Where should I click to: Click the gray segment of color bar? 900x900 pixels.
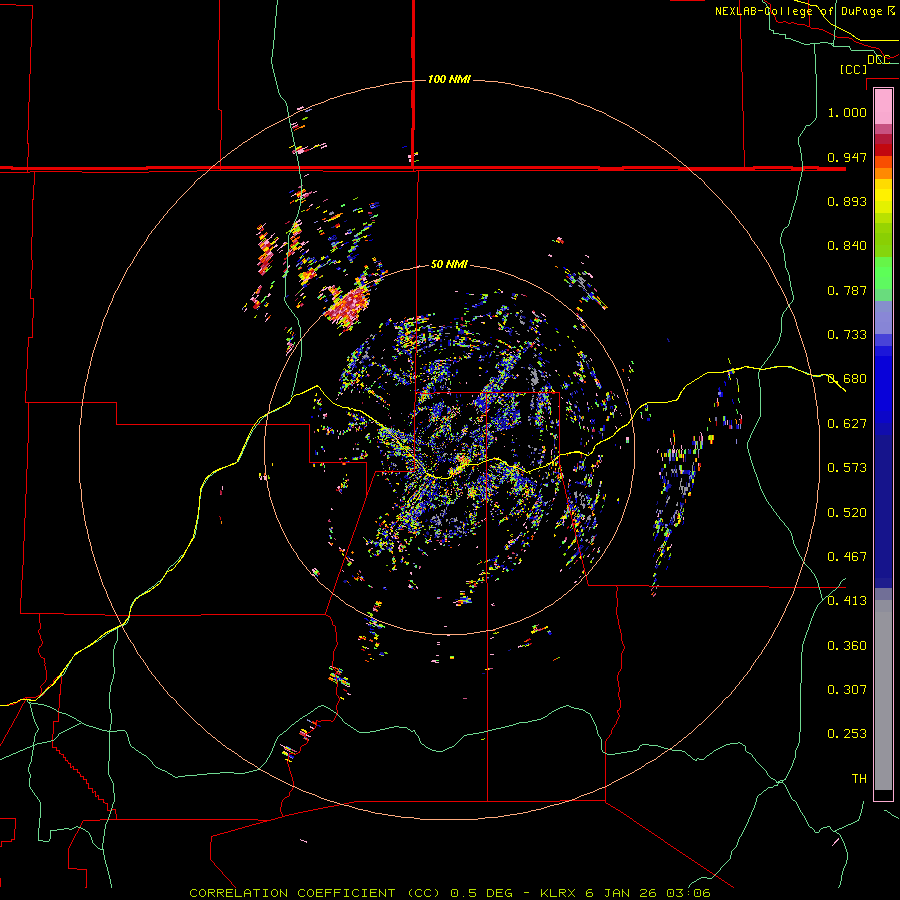[883, 695]
